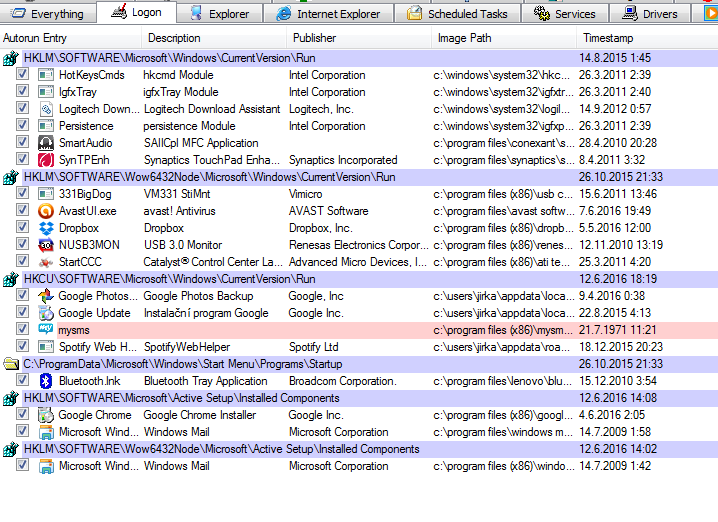The image size is (718, 522).
Task: Click the 'Catalyst® Control Center La...' description
Action: coord(213,262)
